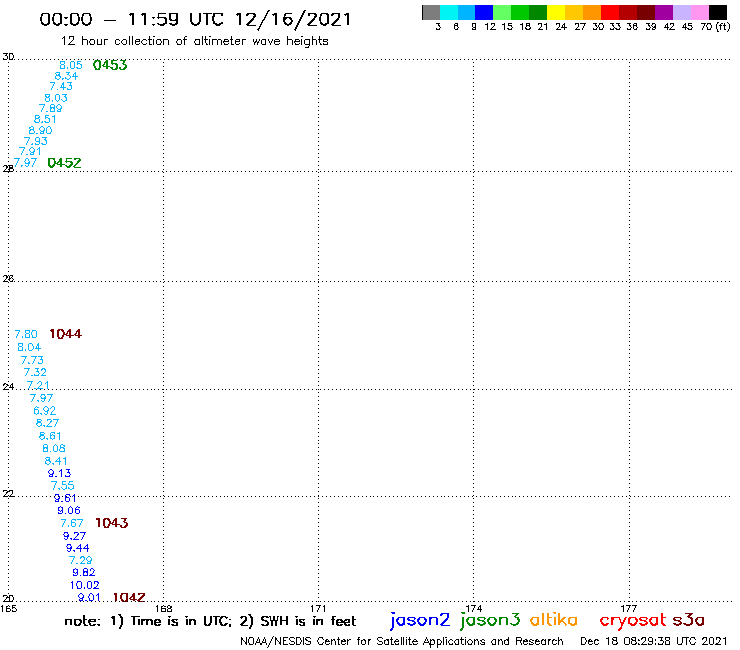Click the wave height value 7.55
The width and height of the screenshot is (740, 650).
coord(62,486)
